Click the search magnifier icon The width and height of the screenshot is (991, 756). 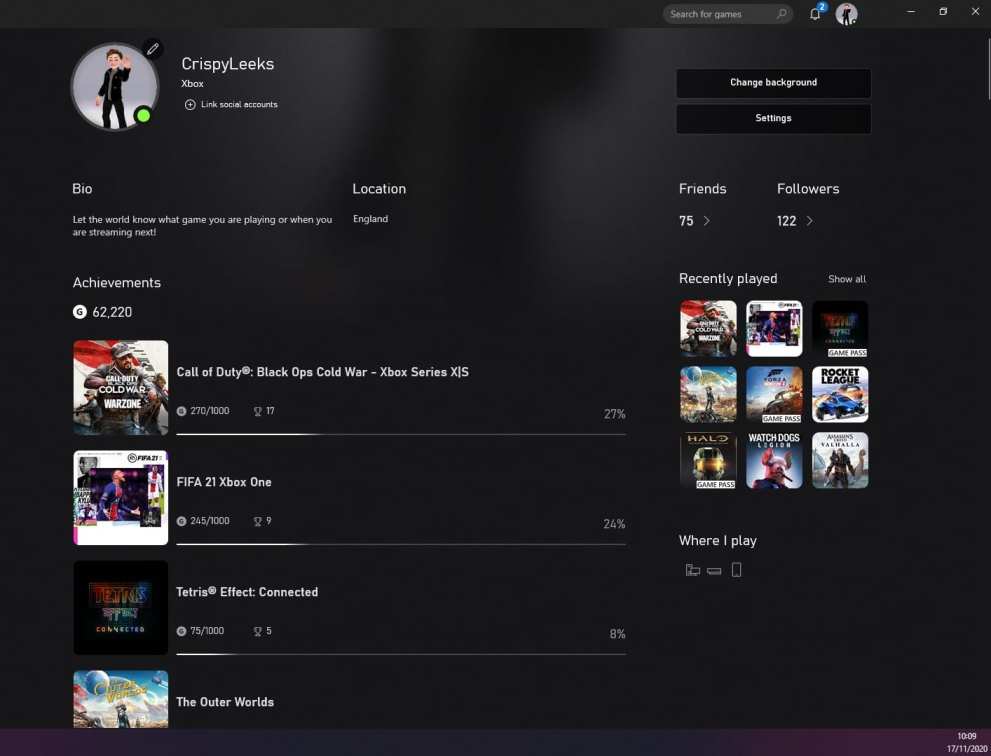[x=781, y=14]
